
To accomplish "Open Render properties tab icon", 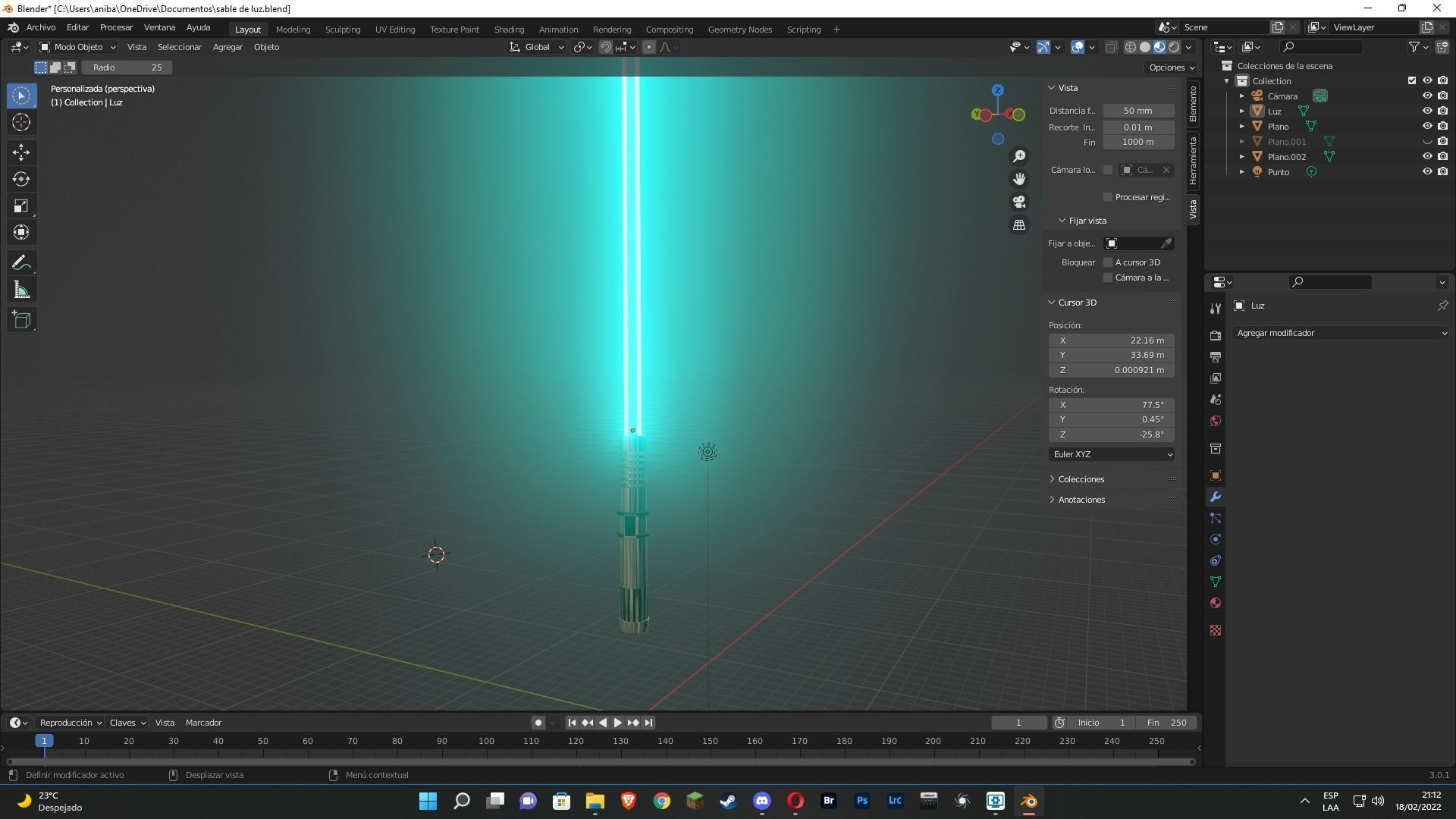I will point(1216,335).
